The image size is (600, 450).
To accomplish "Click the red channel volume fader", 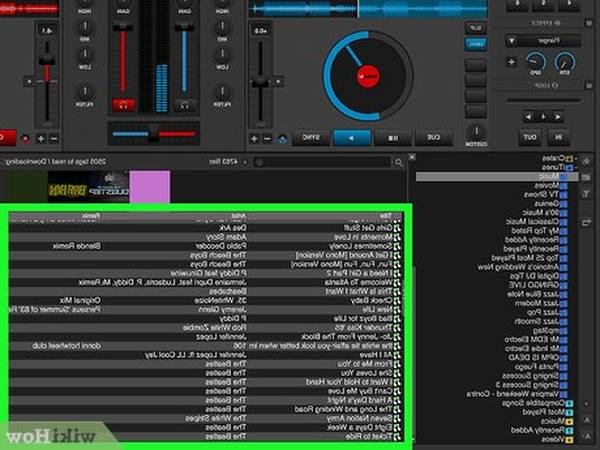I will tap(123, 28).
